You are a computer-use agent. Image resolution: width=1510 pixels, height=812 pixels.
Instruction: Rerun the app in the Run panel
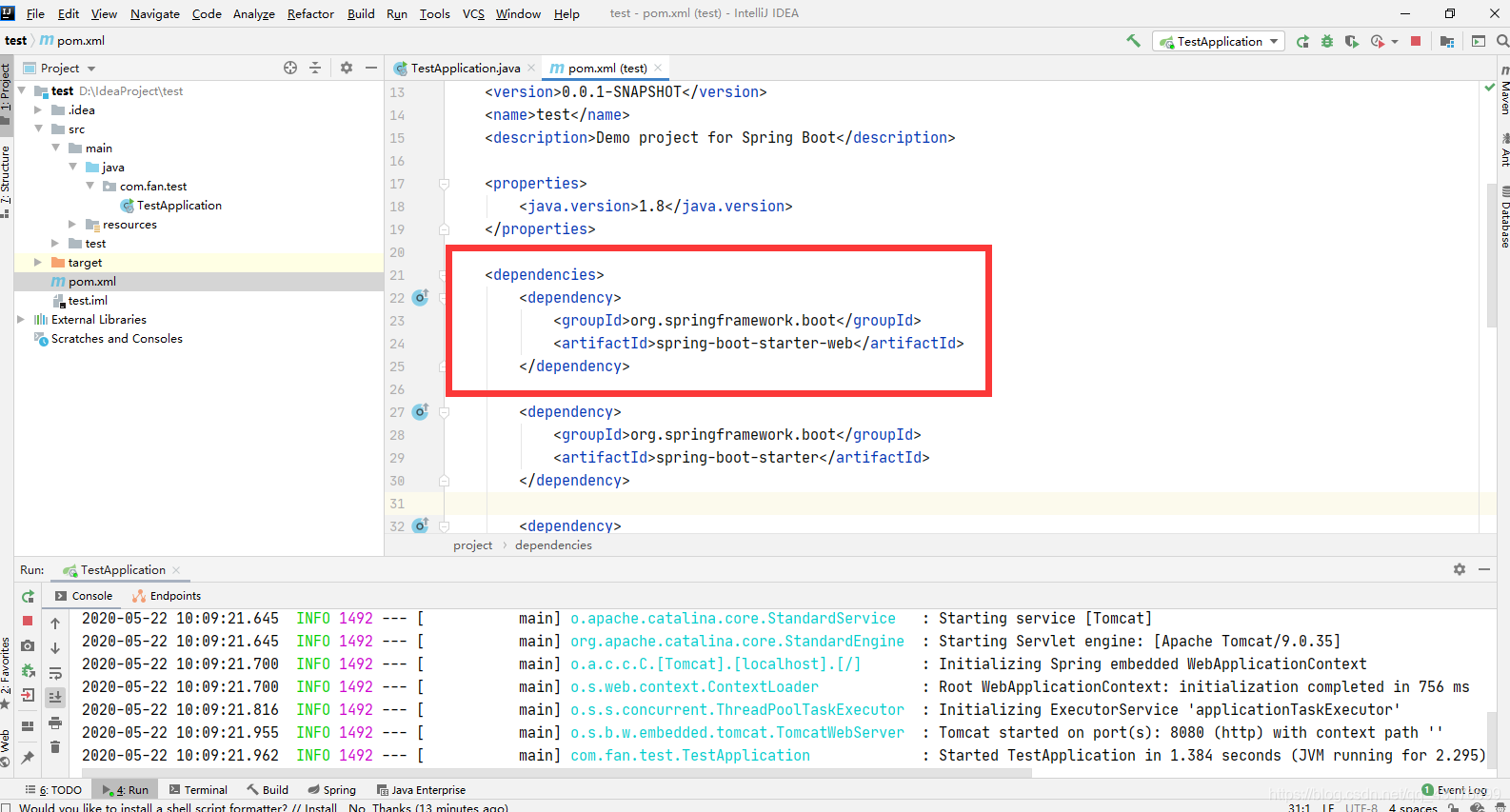click(x=28, y=596)
